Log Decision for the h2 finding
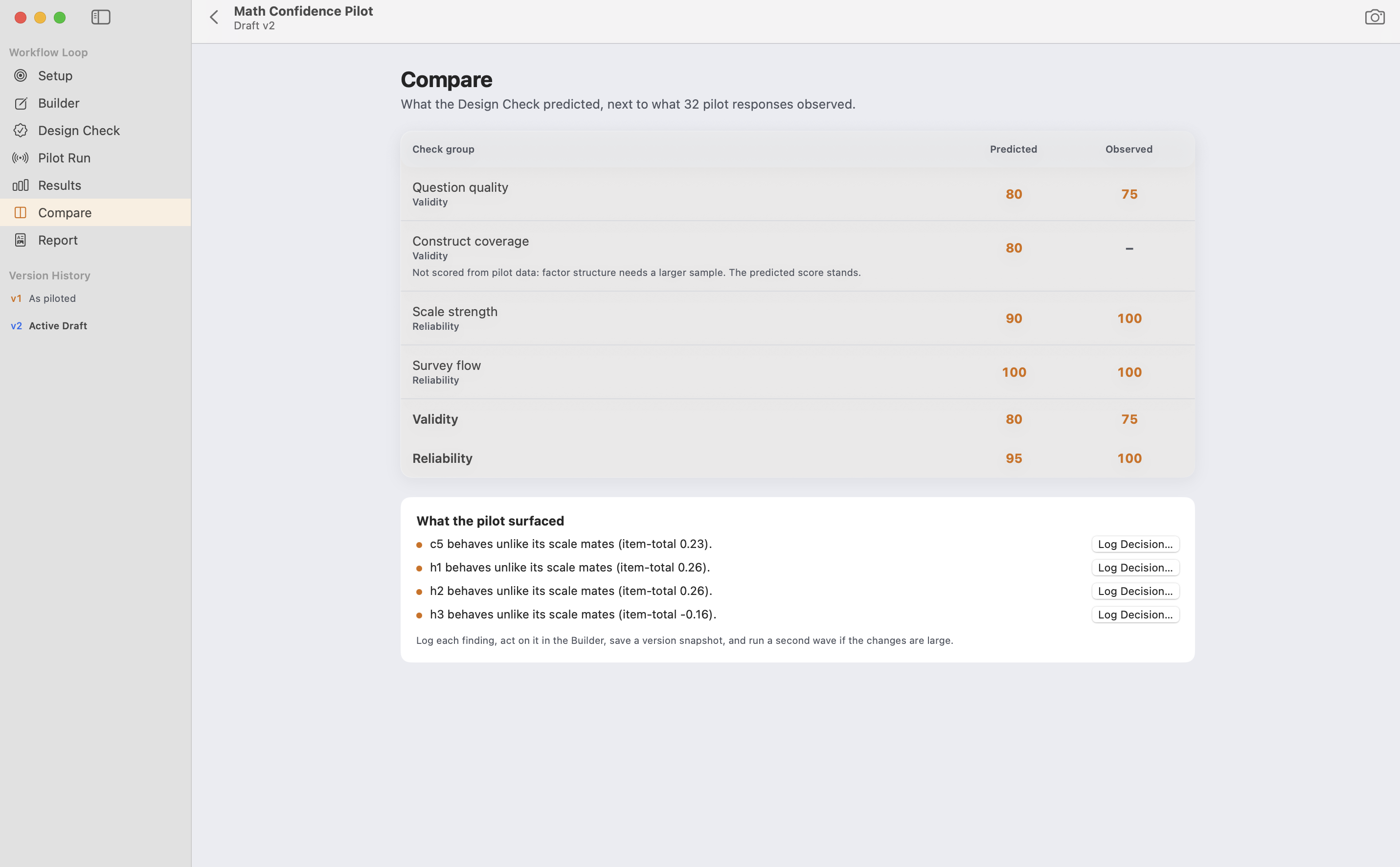 (1135, 591)
